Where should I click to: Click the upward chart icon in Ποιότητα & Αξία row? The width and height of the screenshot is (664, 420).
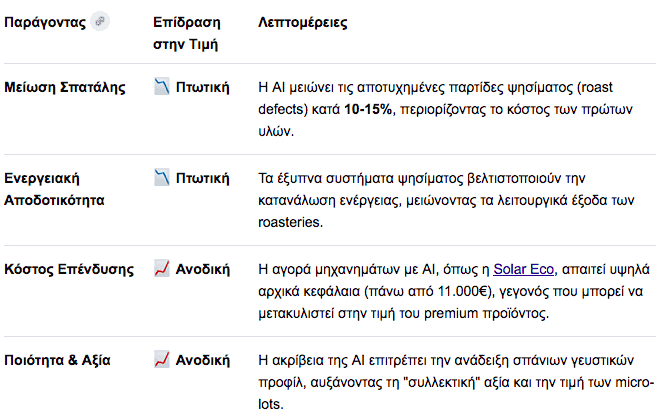pyautogui.click(x=162, y=360)
